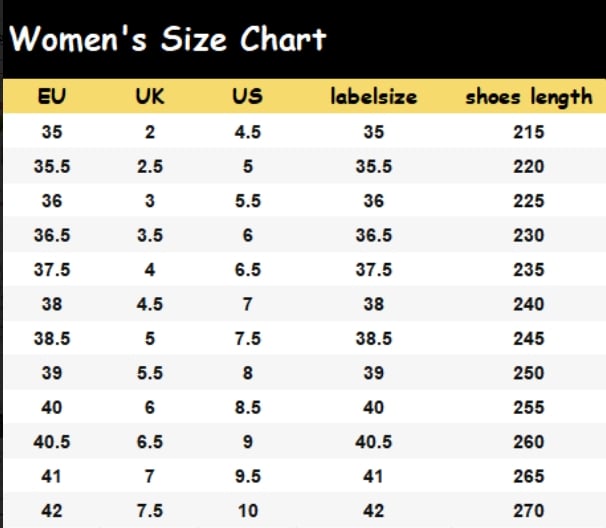Click 6.5 in the UK column
606x528 pixels.
(x=150, y=442)
